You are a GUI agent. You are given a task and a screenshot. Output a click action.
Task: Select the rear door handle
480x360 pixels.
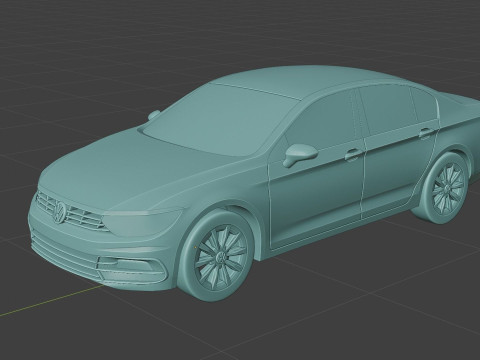click(427, 133)
